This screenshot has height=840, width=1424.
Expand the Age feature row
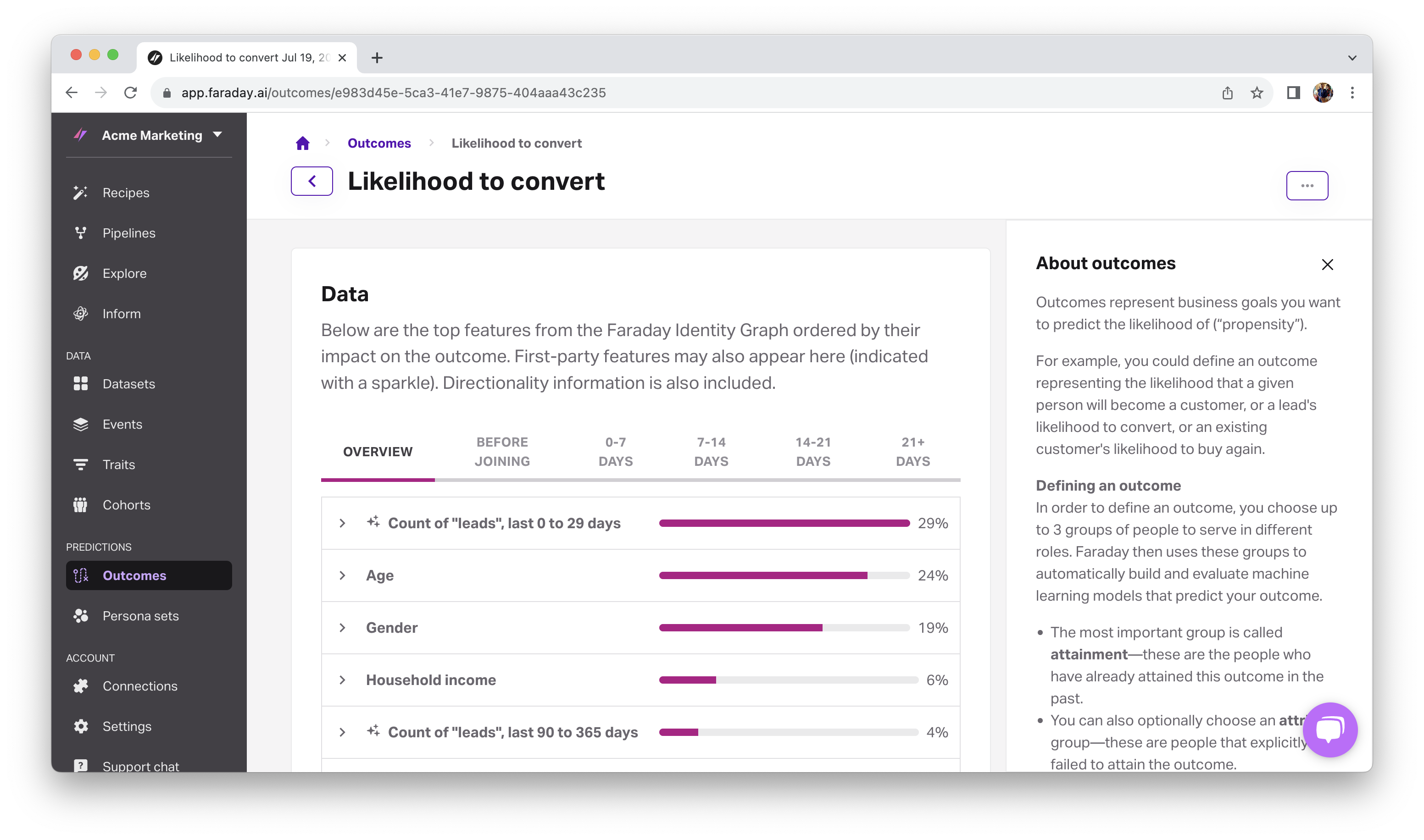click(343, 575)
